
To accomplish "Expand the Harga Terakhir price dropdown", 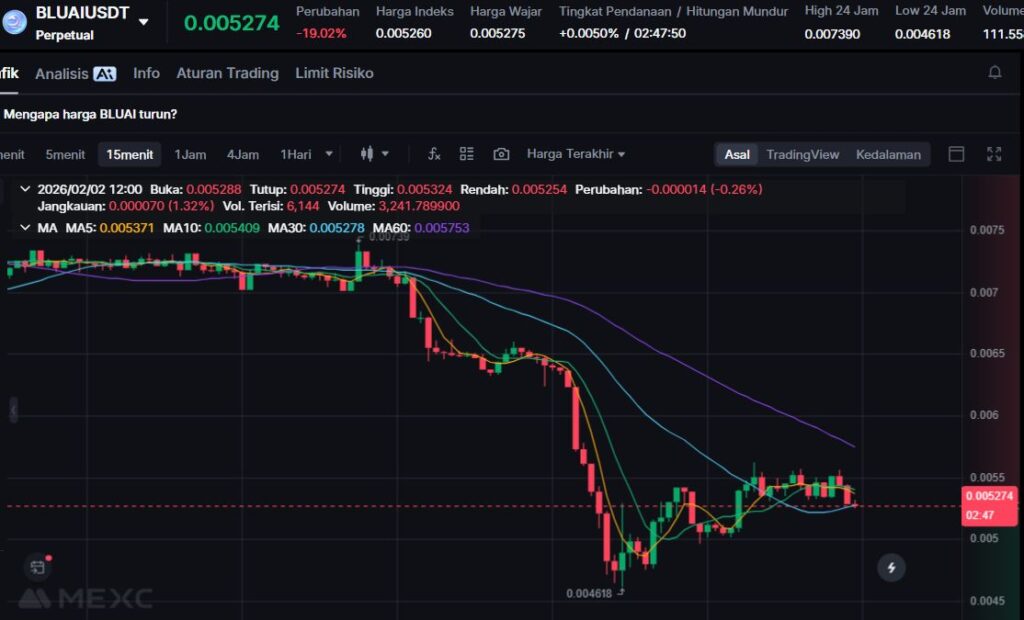I will 576,154.
